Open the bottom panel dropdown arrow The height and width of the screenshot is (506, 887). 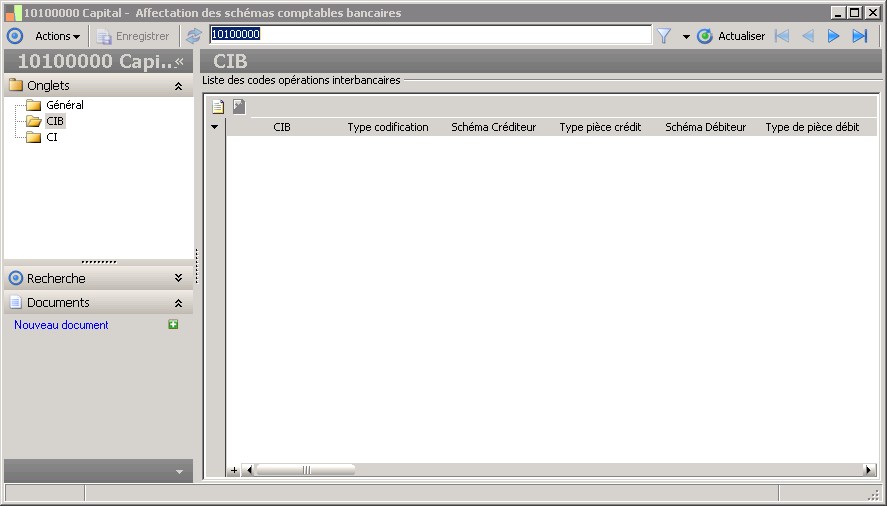179,471
